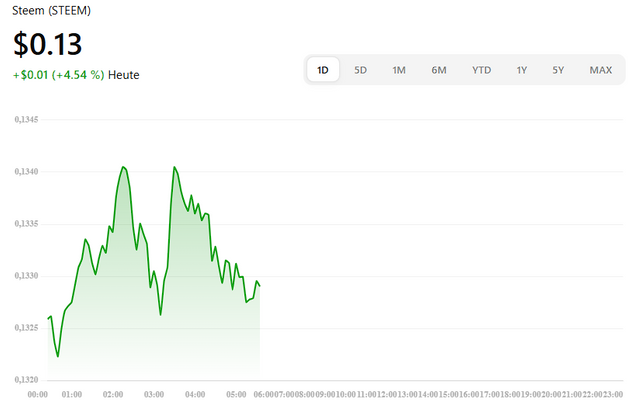The height and width of the screenshot is (400, 640).
Task: Click the 00:00 x-axis label
Action: (x=38, y=394)
